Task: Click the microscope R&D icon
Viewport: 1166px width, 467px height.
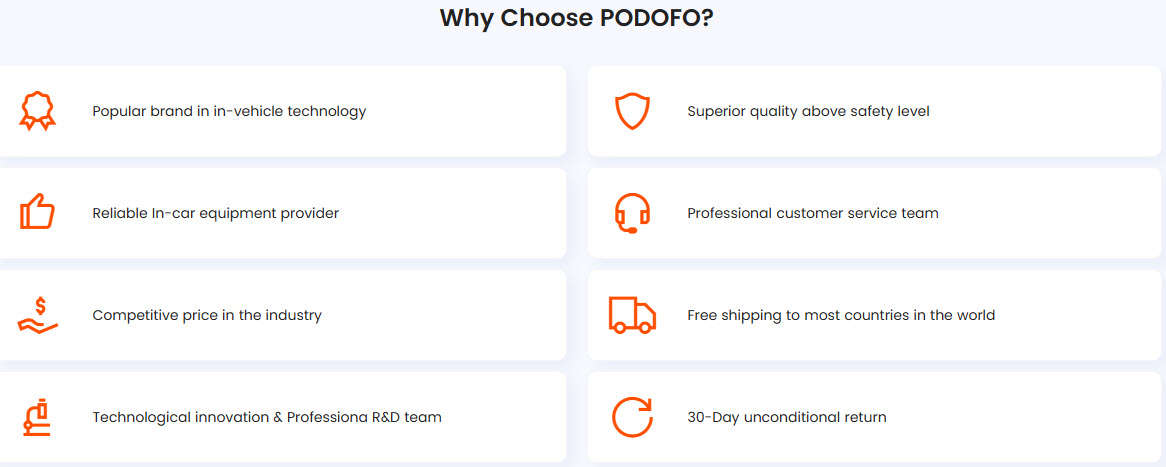Action: click(37, 416)
